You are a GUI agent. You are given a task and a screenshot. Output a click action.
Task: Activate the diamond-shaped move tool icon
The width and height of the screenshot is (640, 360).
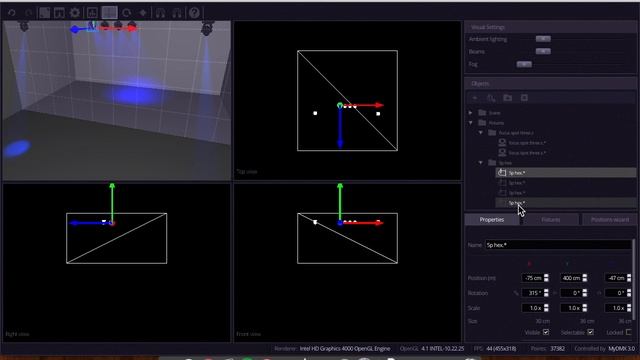(143, 13)
